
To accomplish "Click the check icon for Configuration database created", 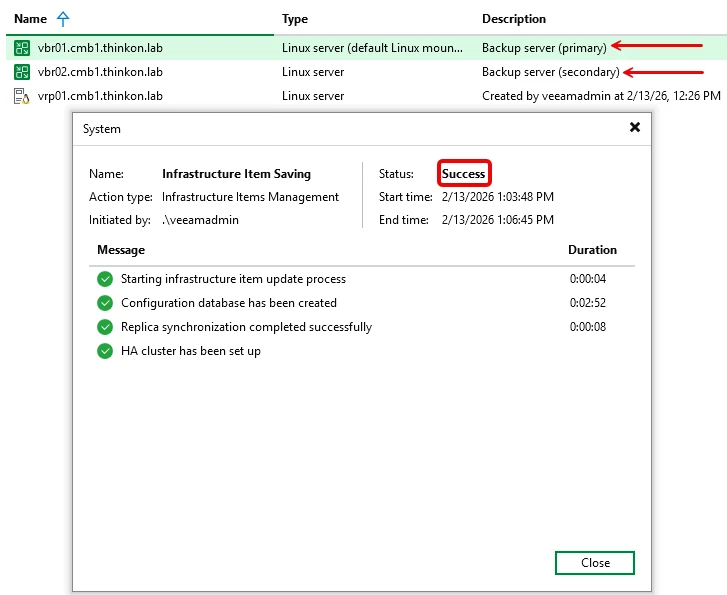I will 104,303.
